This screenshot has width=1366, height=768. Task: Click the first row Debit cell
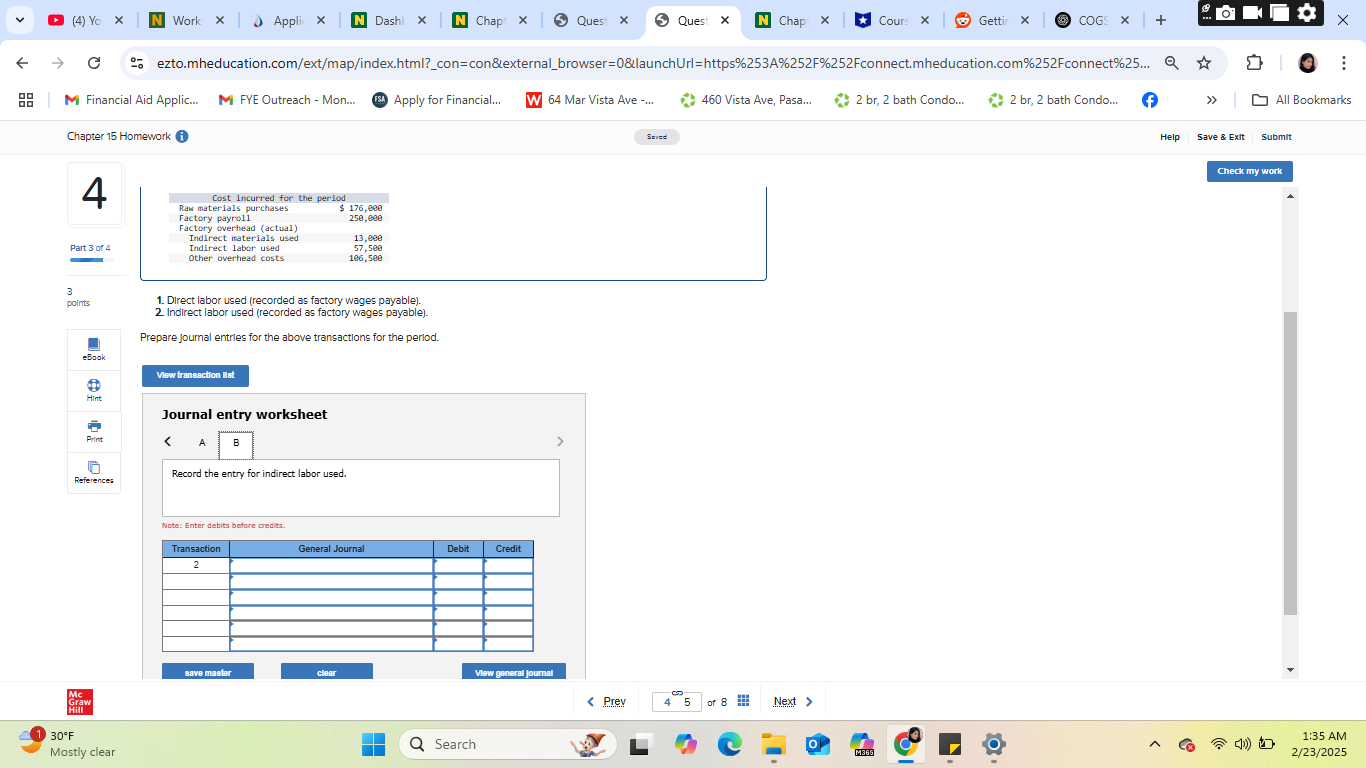pos(458,565)
